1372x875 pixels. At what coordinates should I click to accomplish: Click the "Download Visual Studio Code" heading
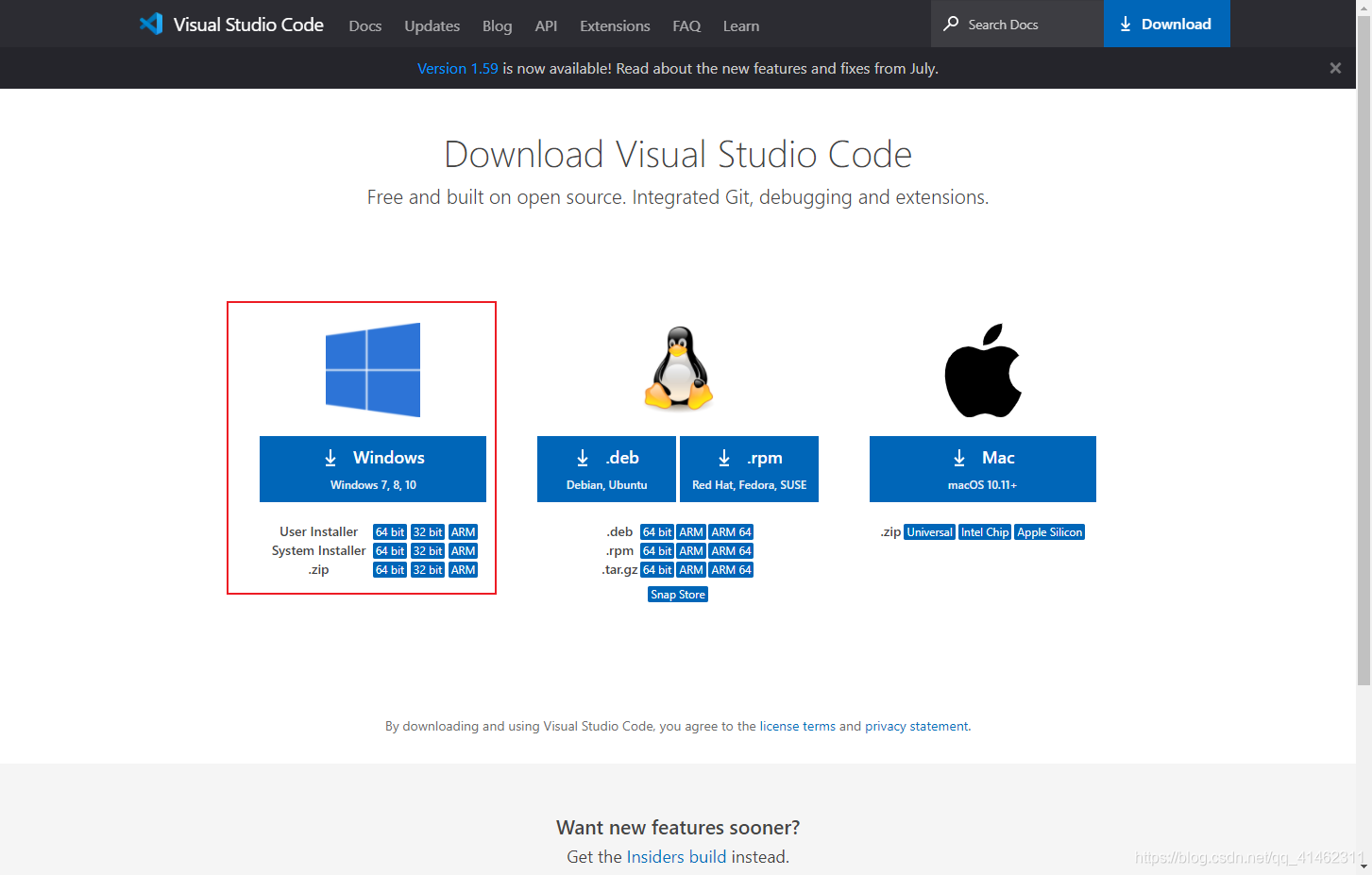point(678,154)
